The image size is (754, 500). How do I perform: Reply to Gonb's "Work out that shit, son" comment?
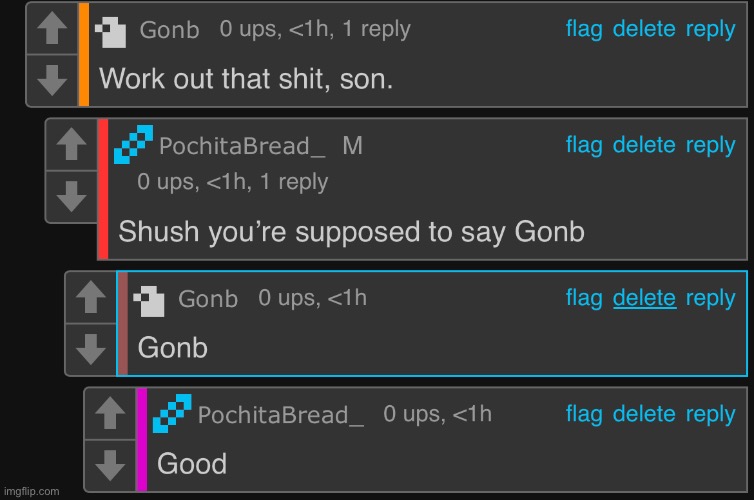tap(710, 29)
